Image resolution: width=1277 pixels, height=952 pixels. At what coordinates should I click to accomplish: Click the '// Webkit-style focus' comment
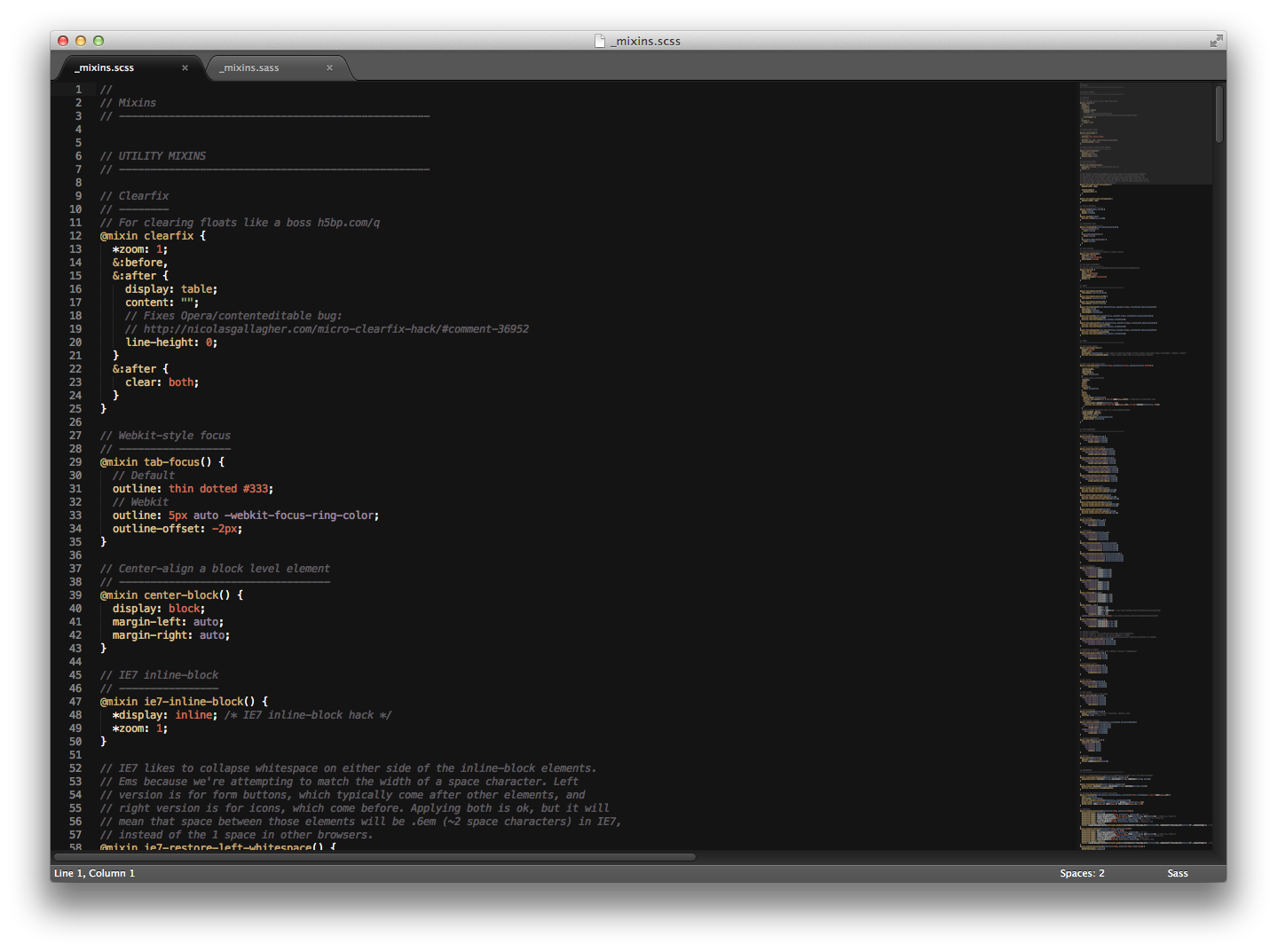165,436
